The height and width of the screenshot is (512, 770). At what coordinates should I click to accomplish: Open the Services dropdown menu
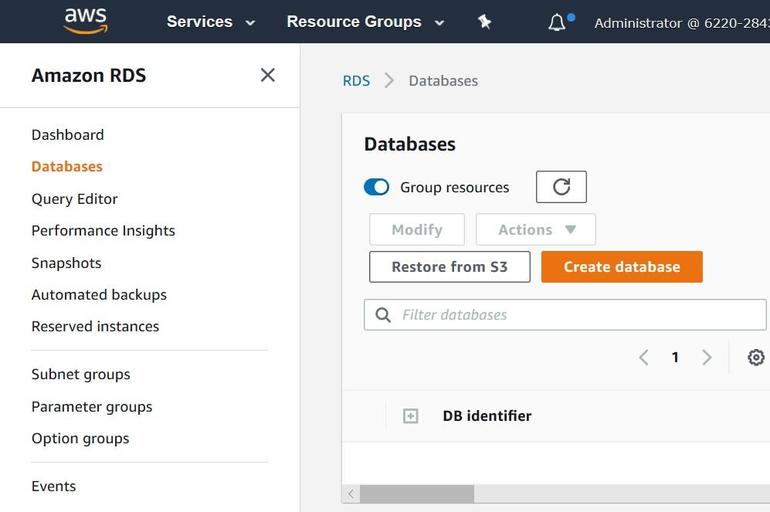tap(211, 22)
